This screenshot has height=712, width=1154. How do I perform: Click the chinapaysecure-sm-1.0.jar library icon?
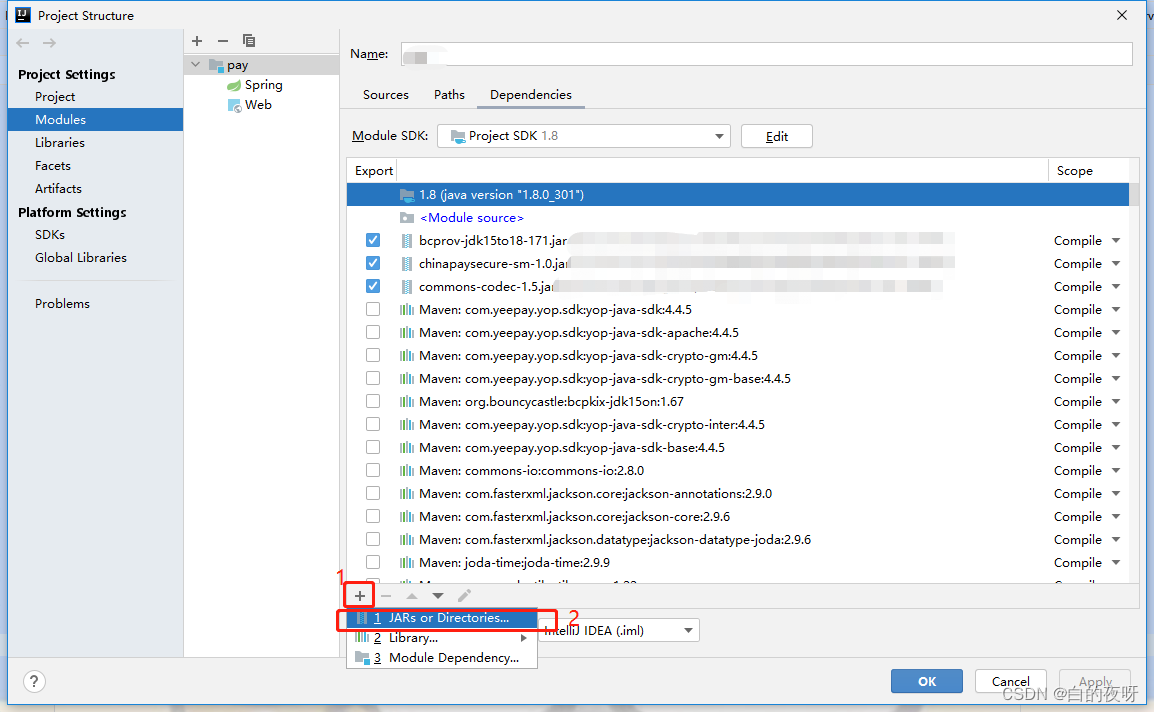pyautogui.click(x=406, y=264)
